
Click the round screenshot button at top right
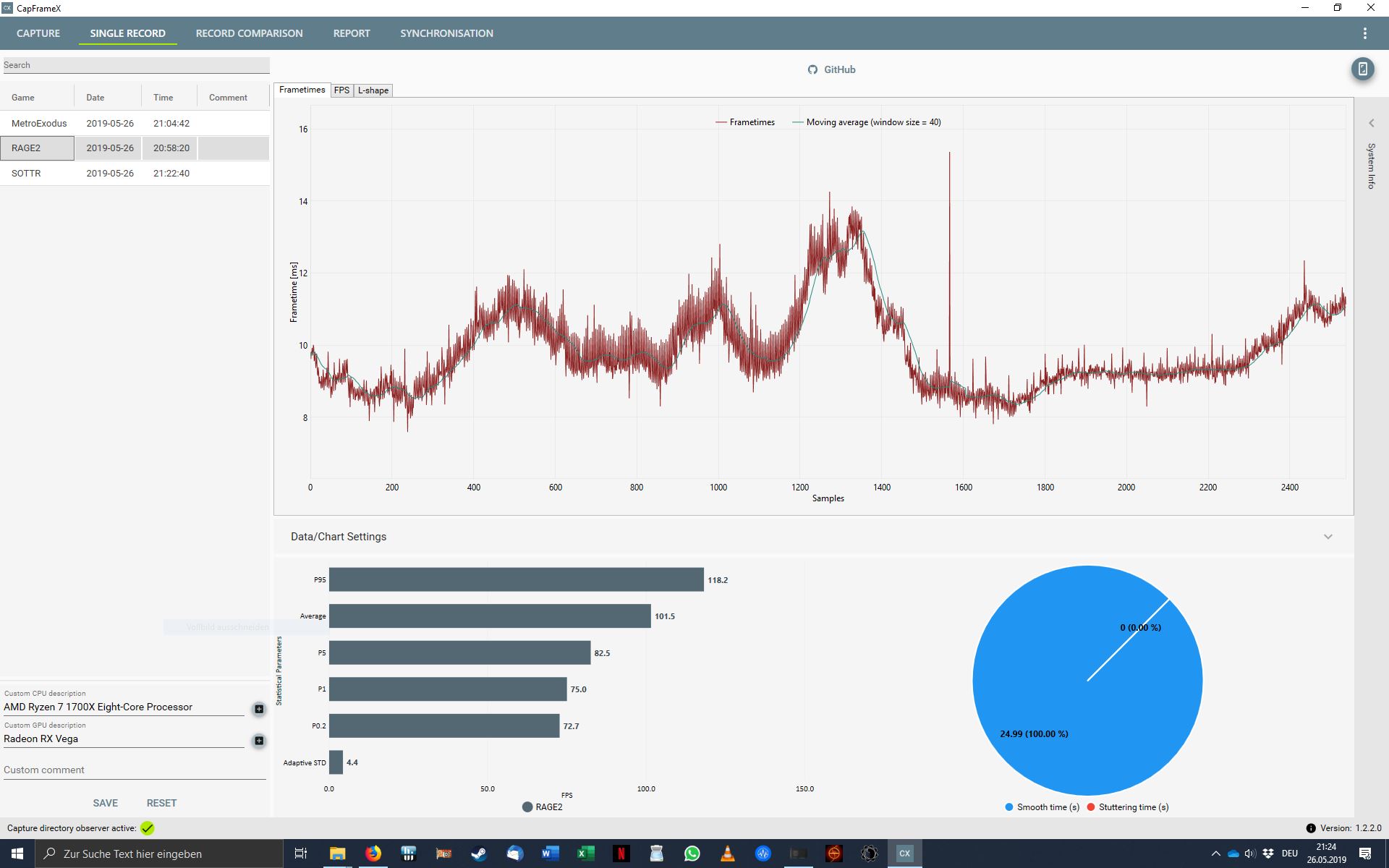coord(1362,69)
